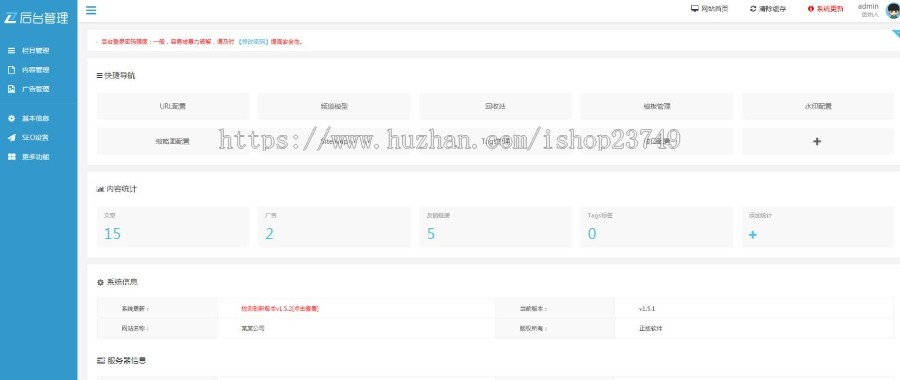
Task: Select the 正版软件 license value
Action: pyautogui.click(x=650, y=329)
